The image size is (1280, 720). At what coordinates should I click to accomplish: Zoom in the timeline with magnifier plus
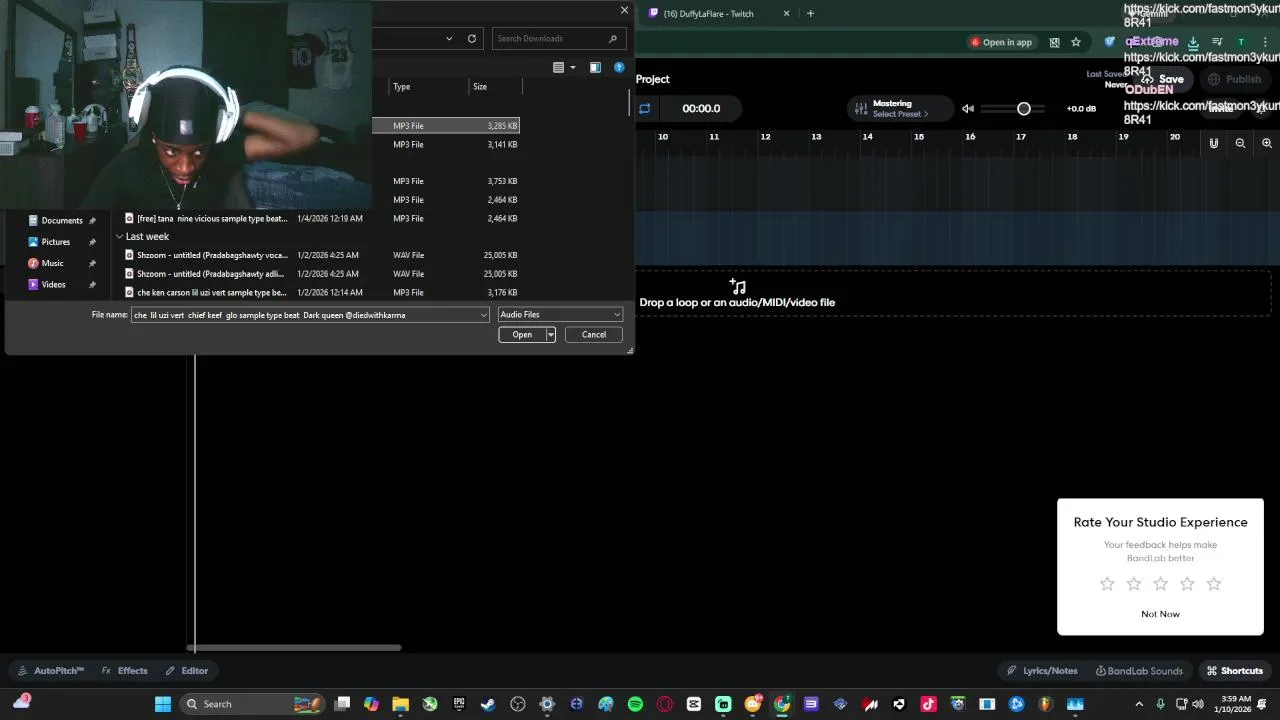click(1267, 143)
